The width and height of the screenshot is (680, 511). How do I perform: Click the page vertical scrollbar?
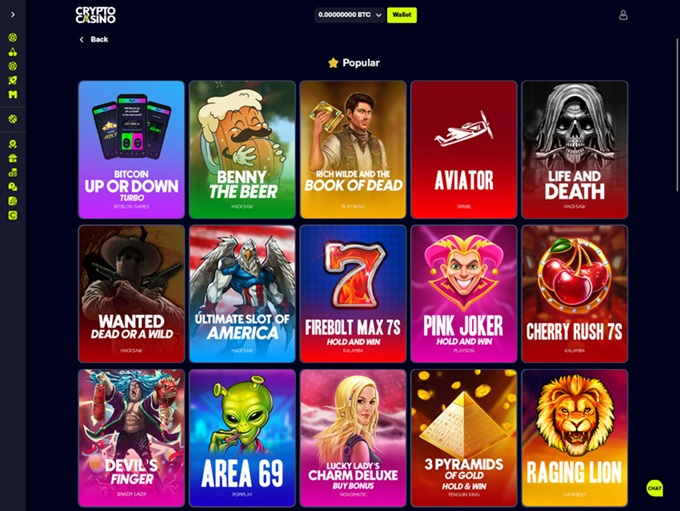click(677, 115)
